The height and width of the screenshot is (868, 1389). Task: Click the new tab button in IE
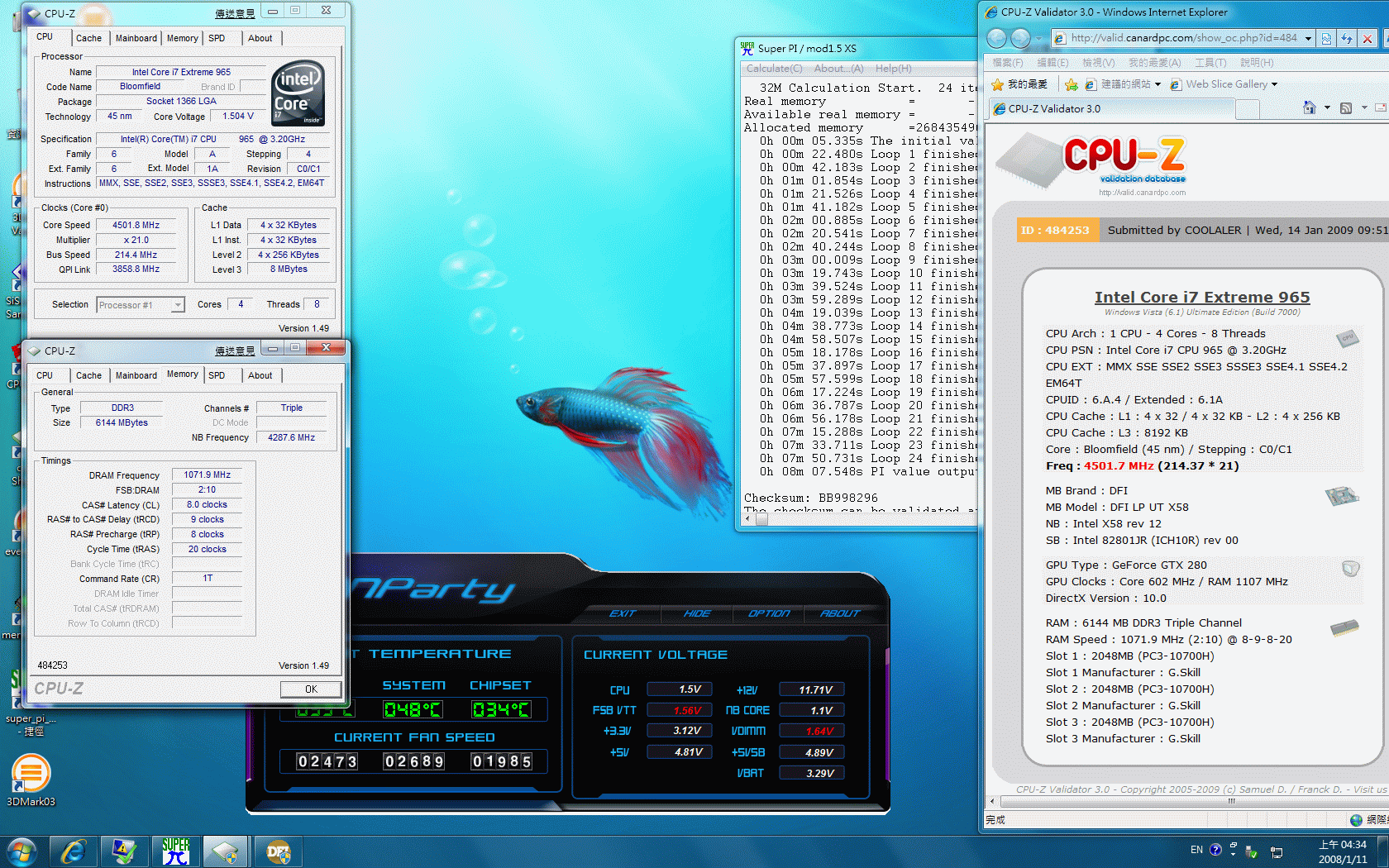1247,109
